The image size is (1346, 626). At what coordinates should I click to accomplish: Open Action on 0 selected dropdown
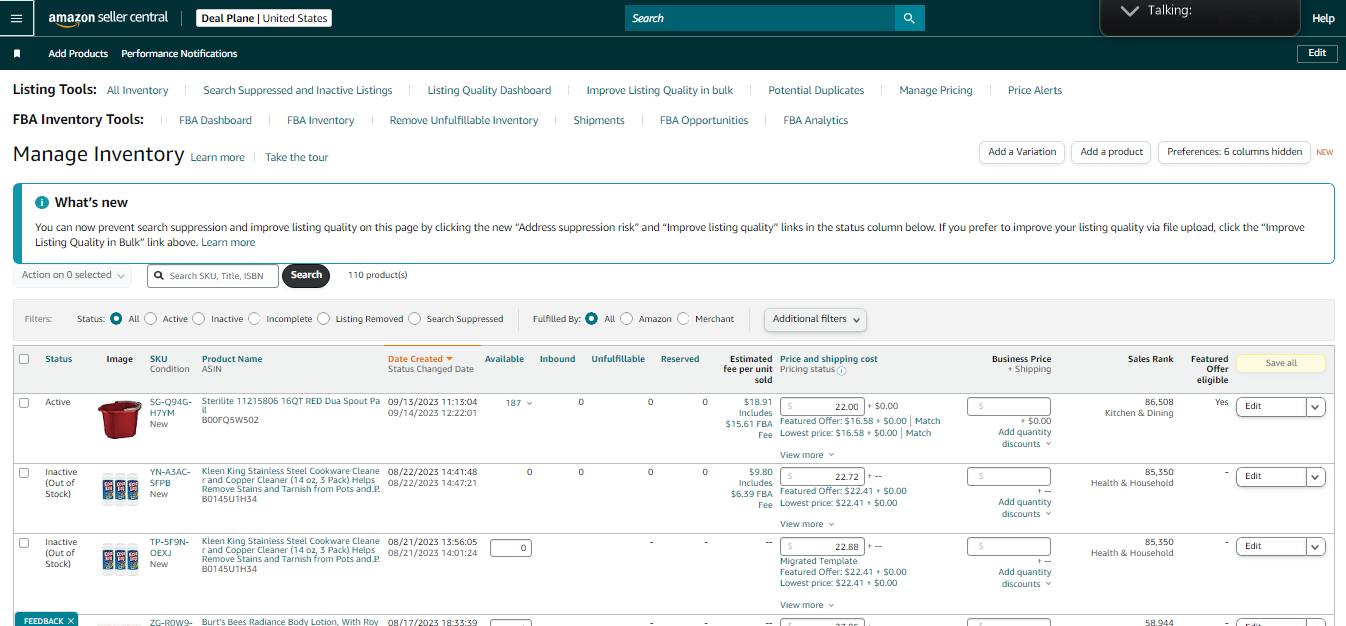click(73, 275)
